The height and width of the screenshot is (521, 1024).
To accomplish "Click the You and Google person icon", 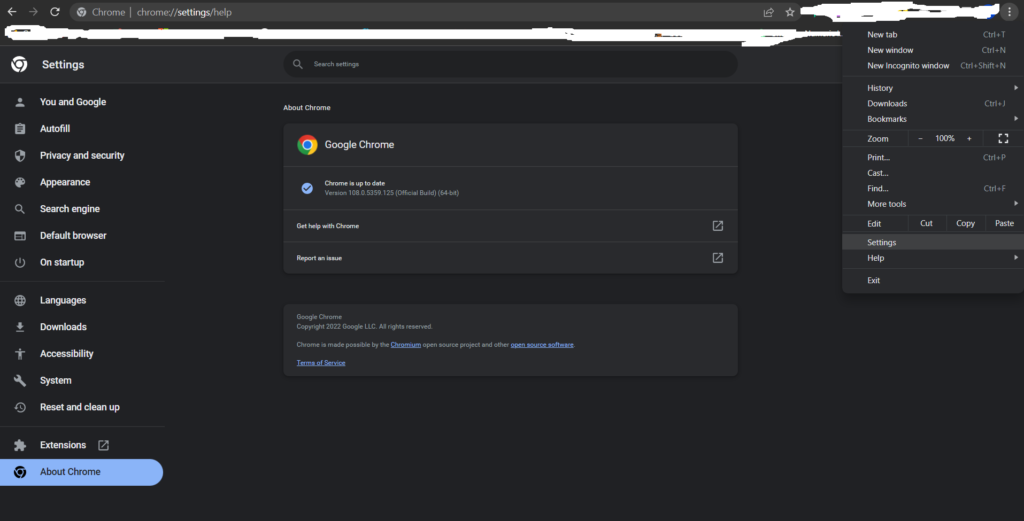I will coord(20,102).
